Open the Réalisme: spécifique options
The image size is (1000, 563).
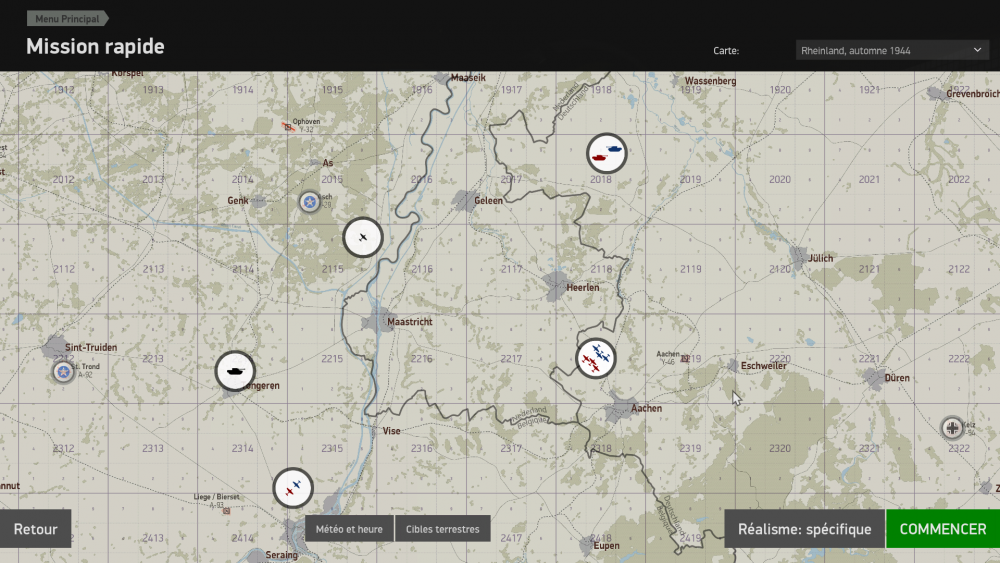point(804,529)
